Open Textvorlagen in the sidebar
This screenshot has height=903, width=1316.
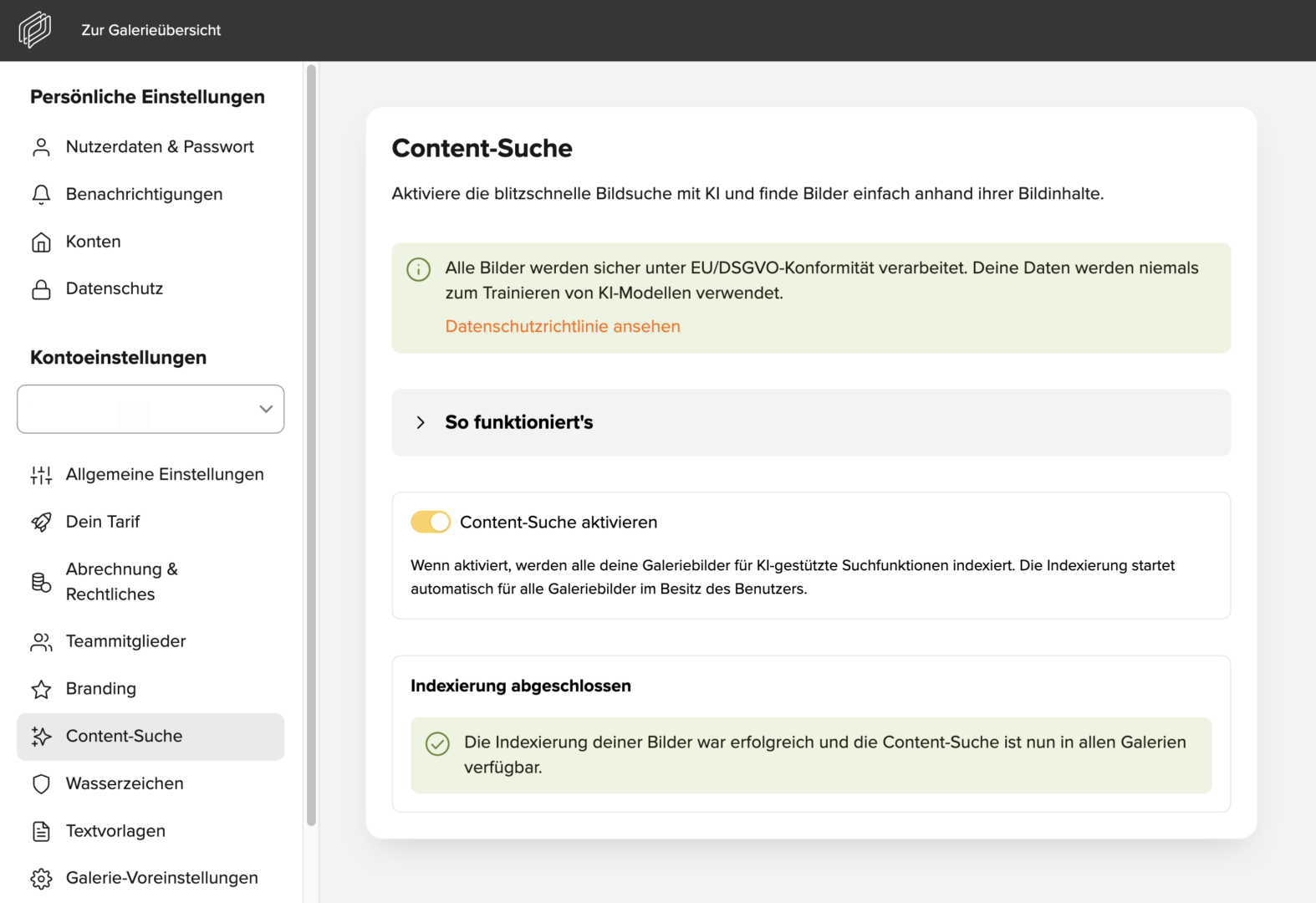pyautogui.click(x=115, y=831)
